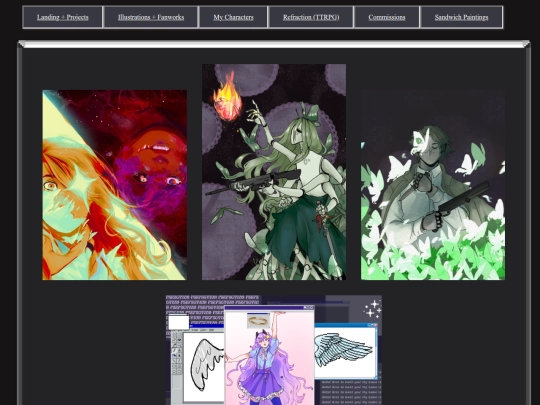
Task: Click the blank white square in the collage
Action: coord(178,322)
